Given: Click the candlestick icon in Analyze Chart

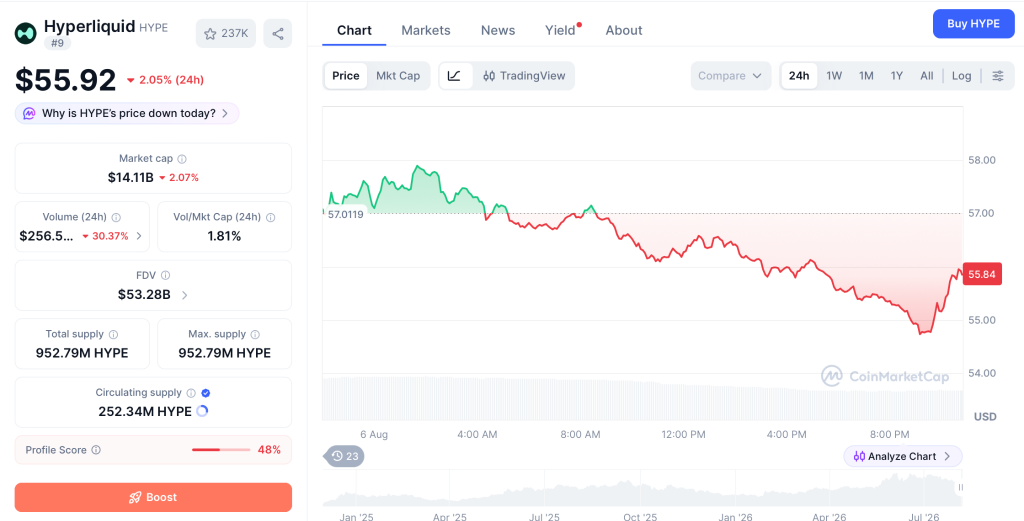Looking at the screenshot, I should coord(859,456).
